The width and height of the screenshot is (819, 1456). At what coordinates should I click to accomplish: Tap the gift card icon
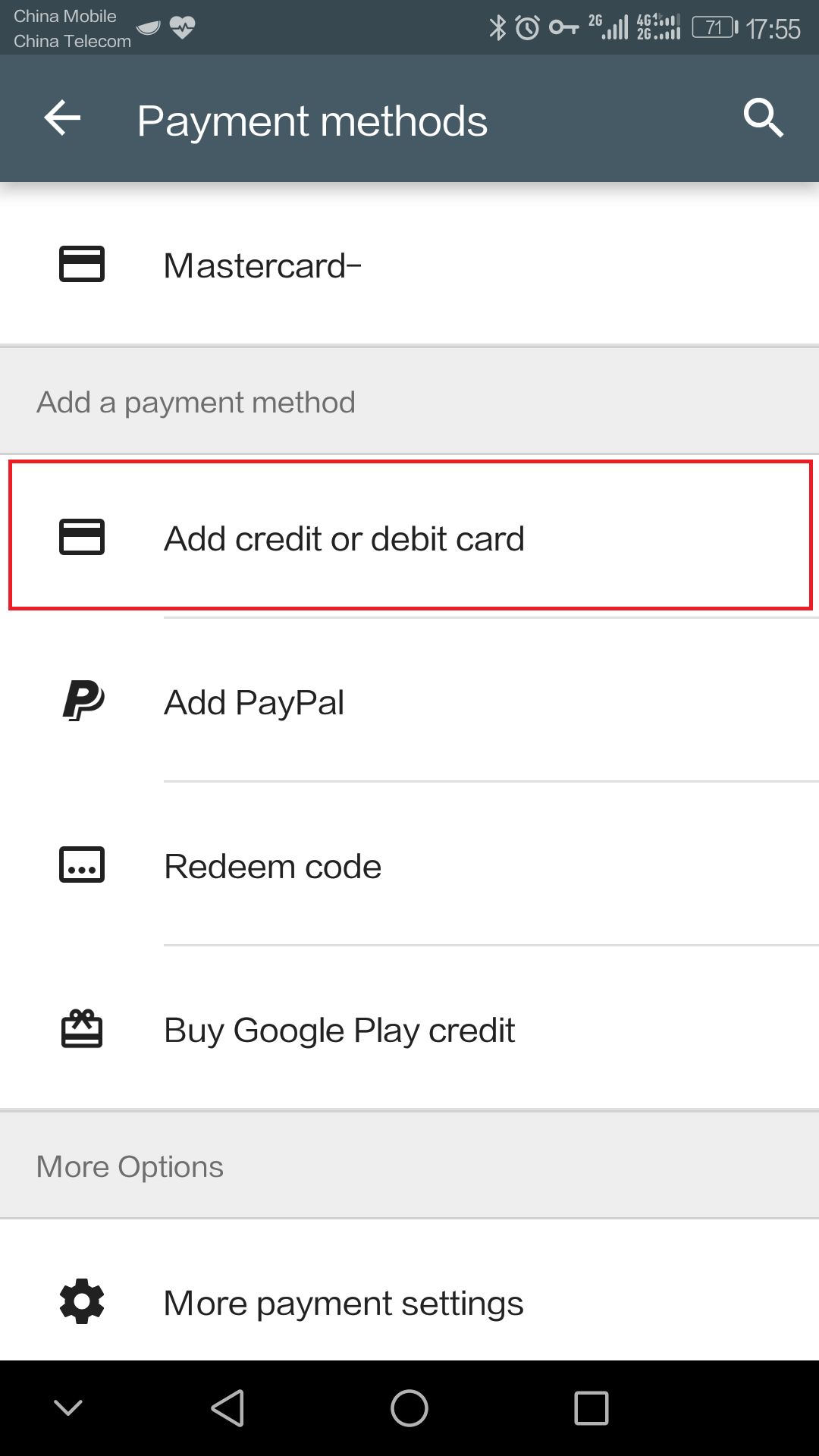click(82, 1029)
